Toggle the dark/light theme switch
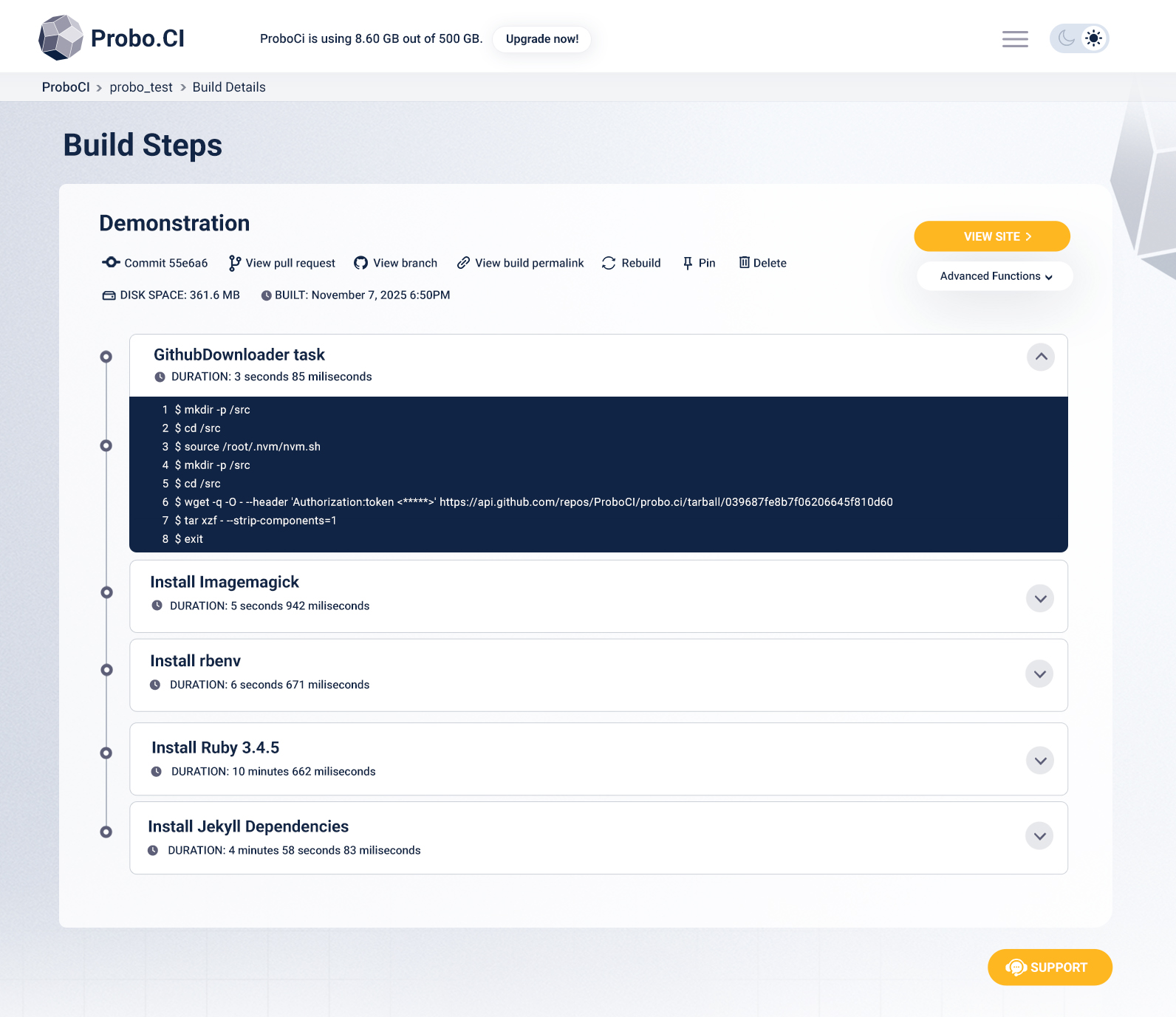Viewport: 1176px width, 1017px height. tap(1079, 38)
